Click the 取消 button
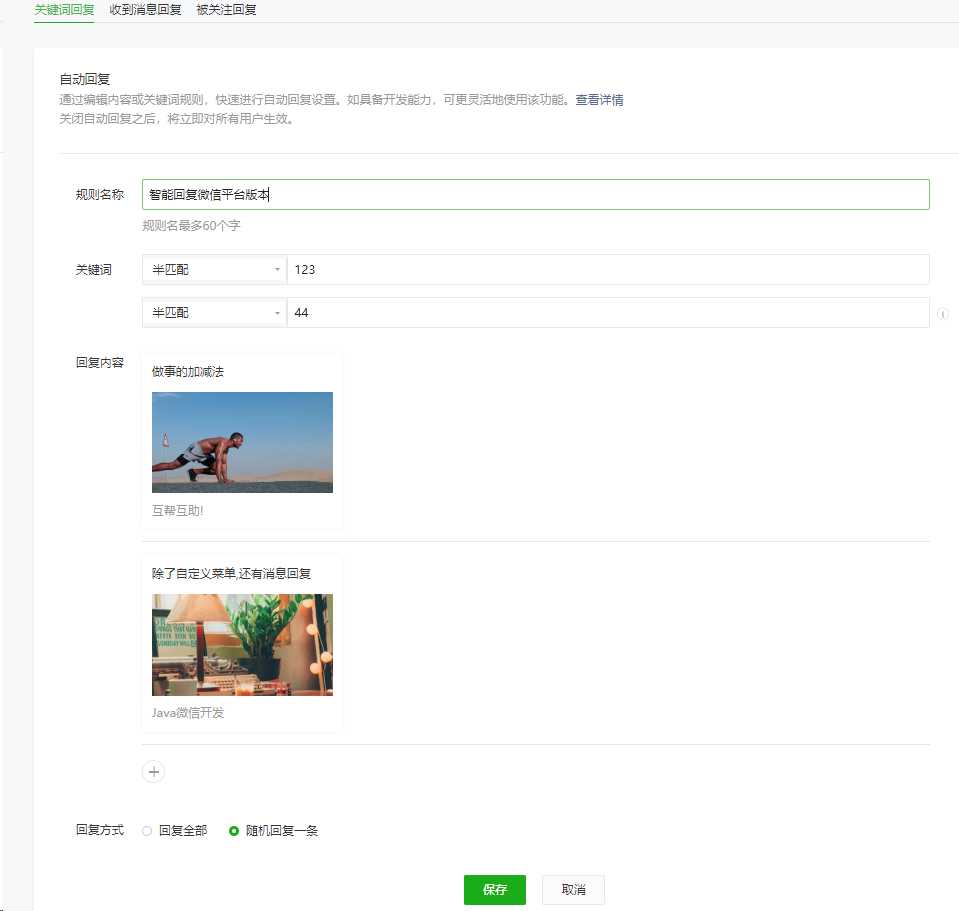This screenshot has height=911, width=959. click(574, 890)
